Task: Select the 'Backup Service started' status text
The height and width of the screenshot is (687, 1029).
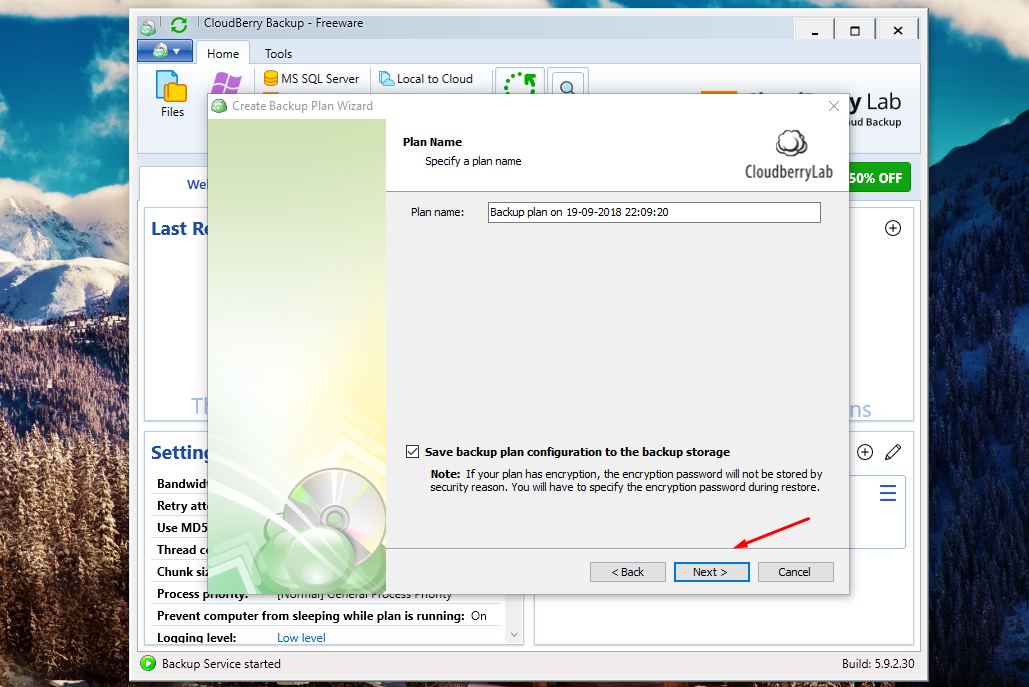Action: coord(221,664)
